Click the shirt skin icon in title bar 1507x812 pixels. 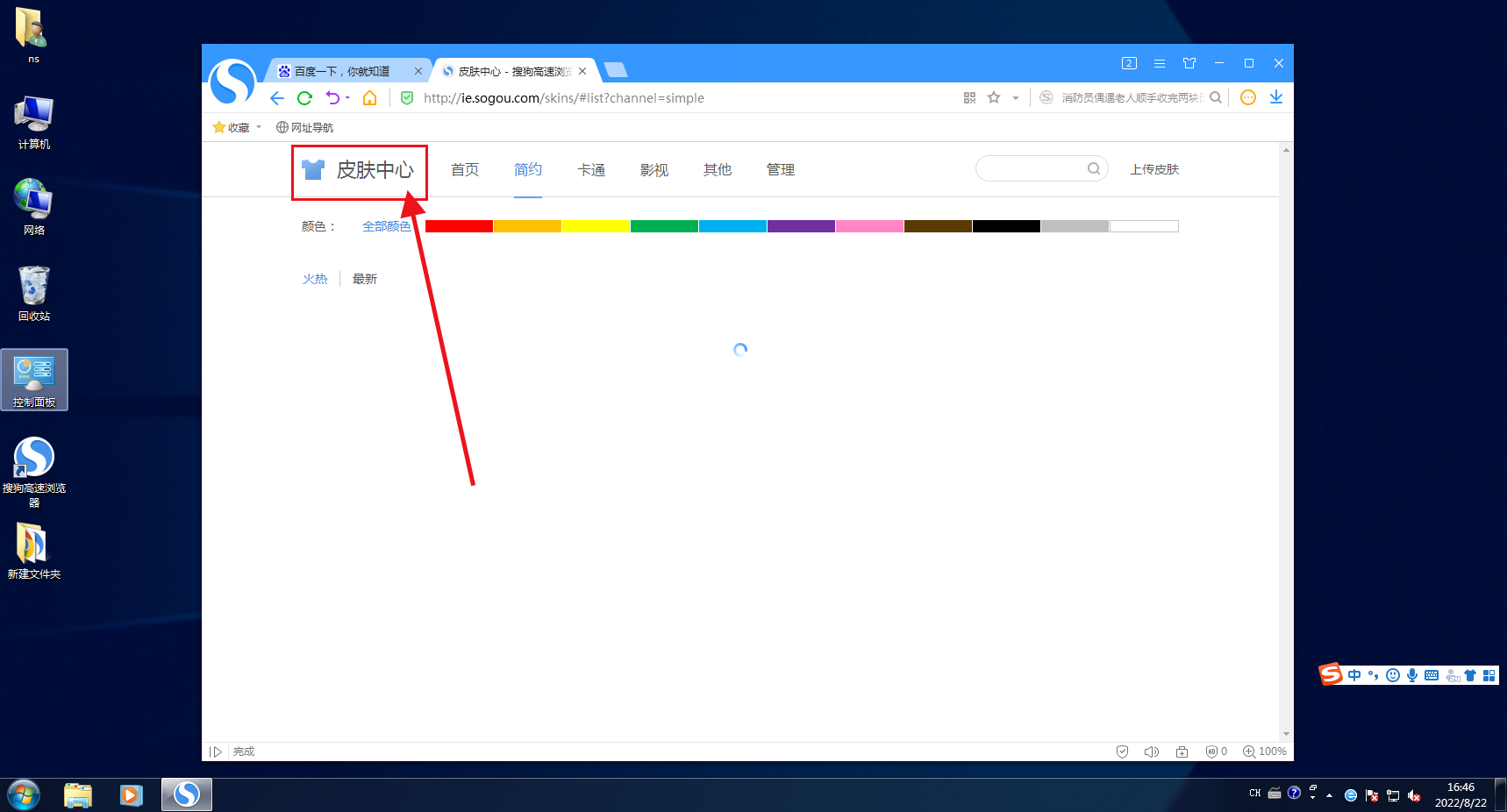1189,63
